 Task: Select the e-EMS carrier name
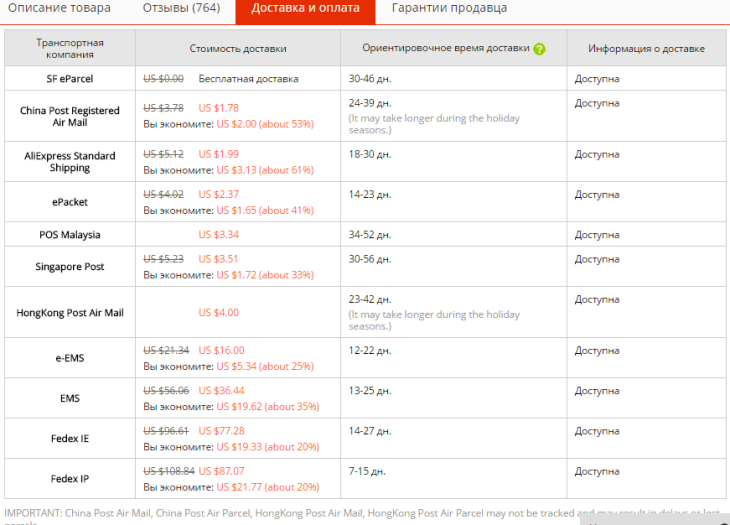[x=70, y=358]
